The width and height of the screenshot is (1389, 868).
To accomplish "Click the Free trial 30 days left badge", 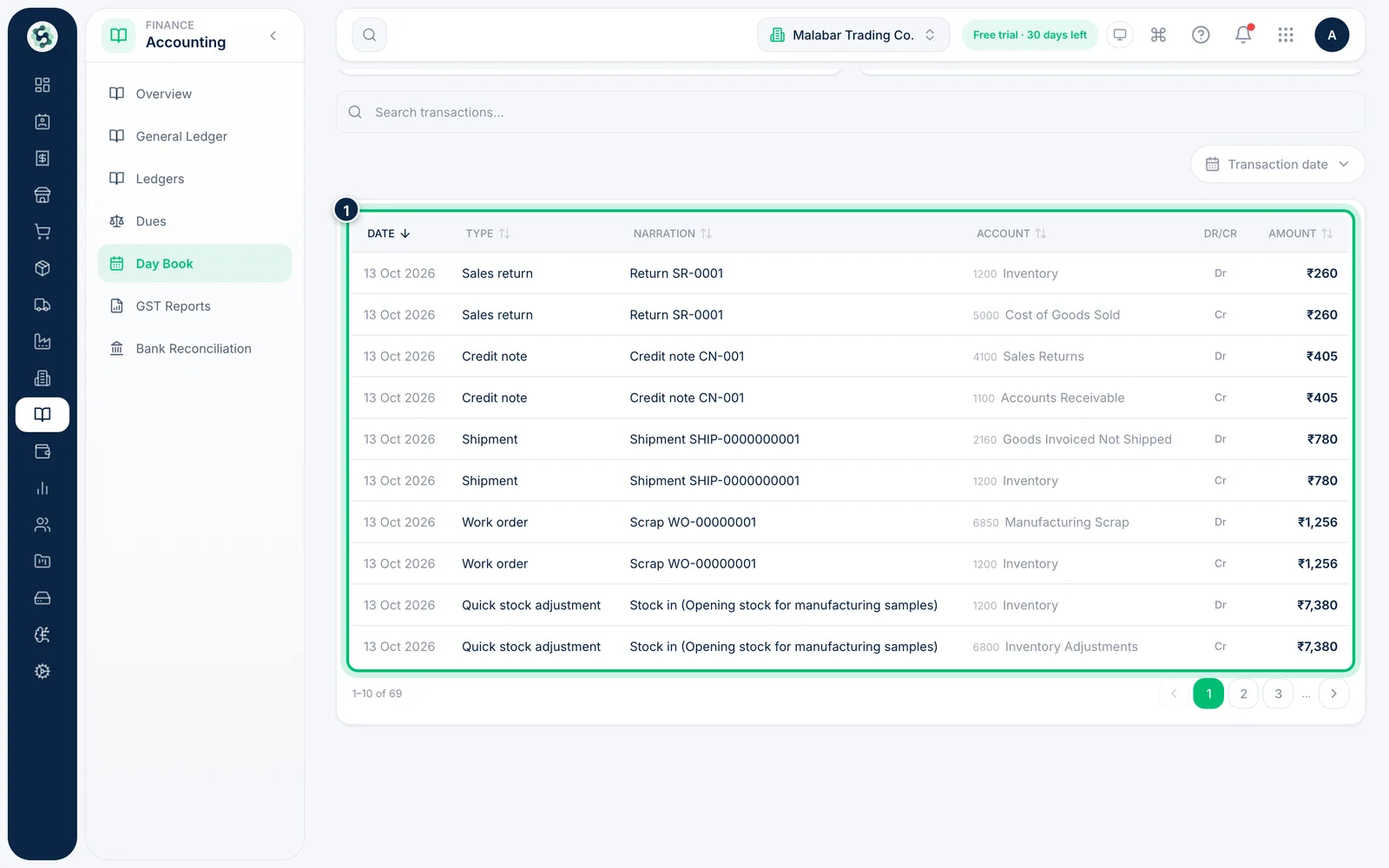I will (1030, 35).
